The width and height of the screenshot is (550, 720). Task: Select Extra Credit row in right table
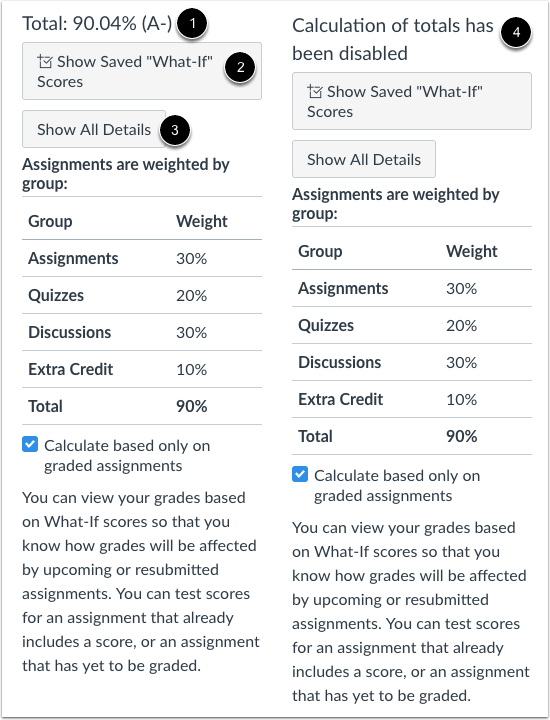click(412, 399)
